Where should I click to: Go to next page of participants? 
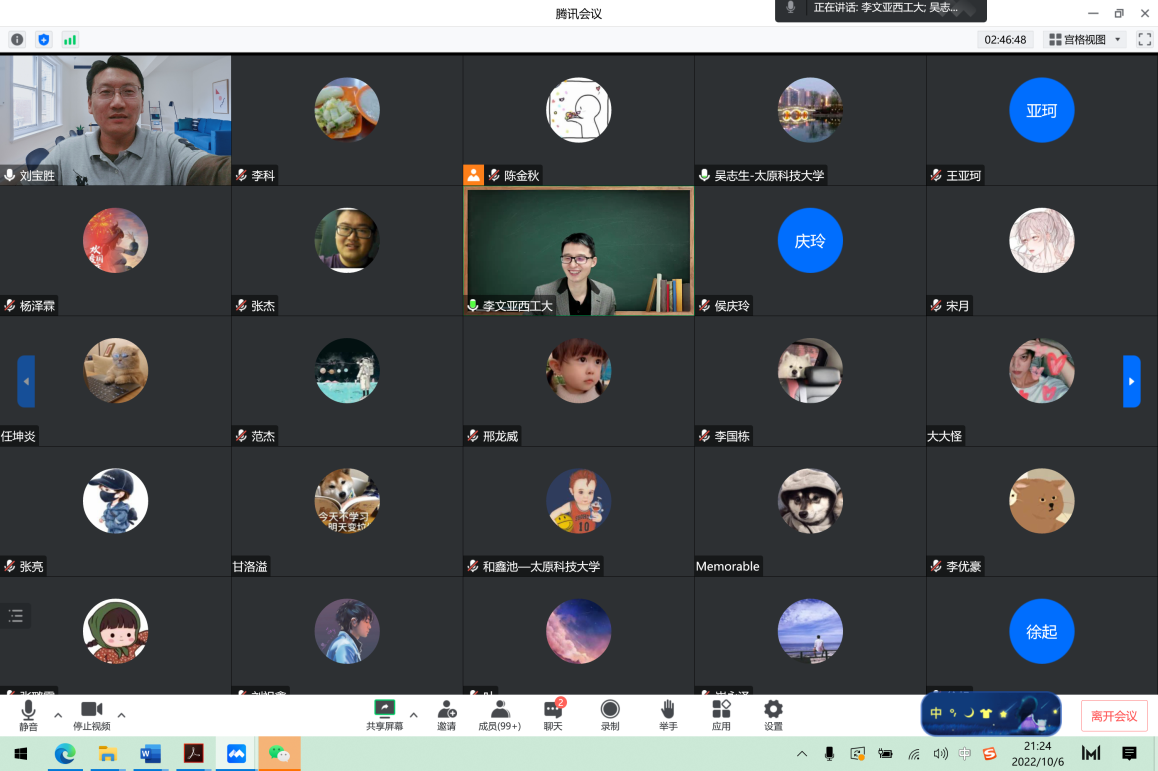[x=1131, y=381]
